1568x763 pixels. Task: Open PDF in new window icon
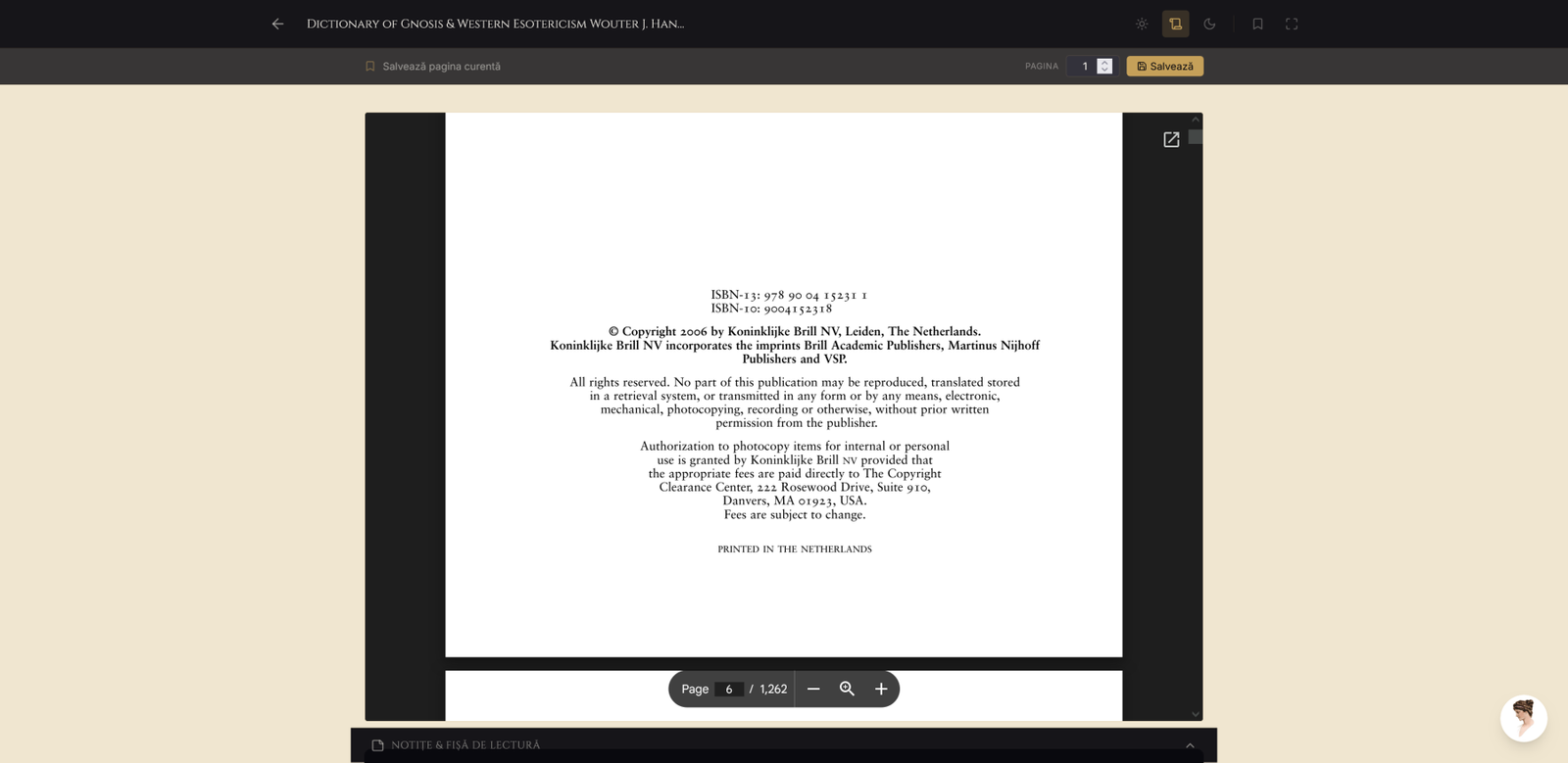[1171, 140]
